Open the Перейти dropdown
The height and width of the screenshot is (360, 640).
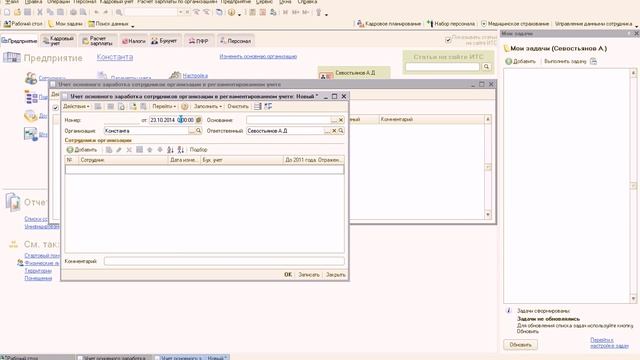pos(164,107)
